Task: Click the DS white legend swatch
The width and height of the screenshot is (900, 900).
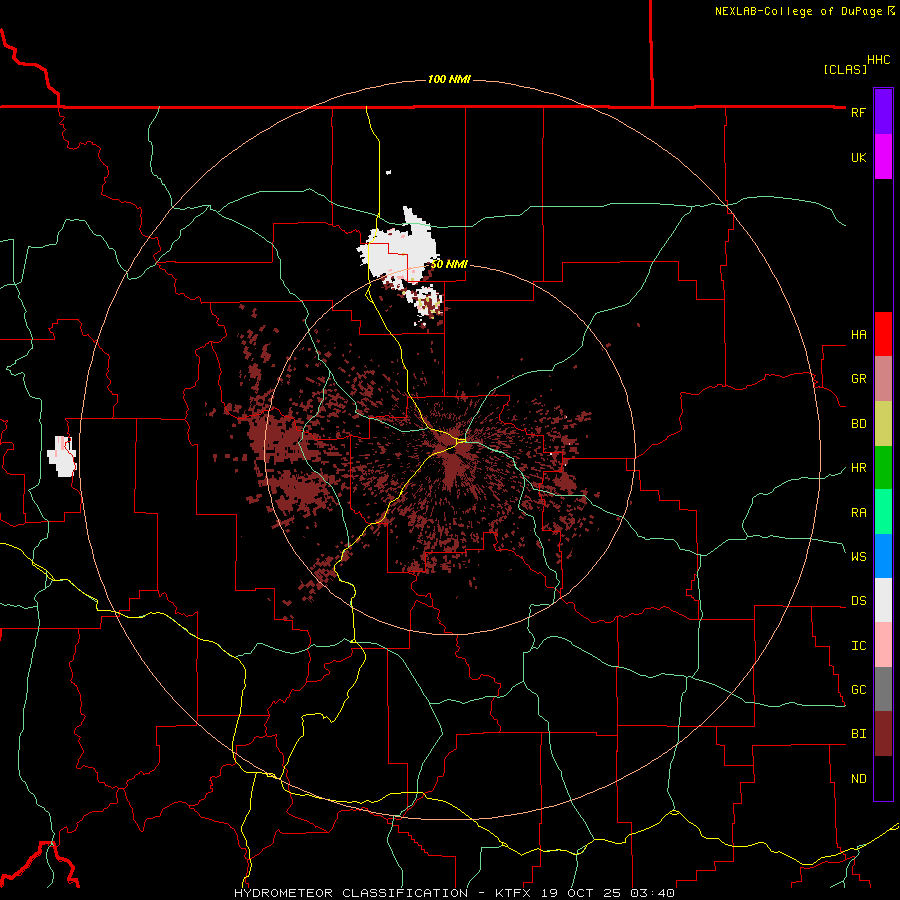Action: click(883, 600)
